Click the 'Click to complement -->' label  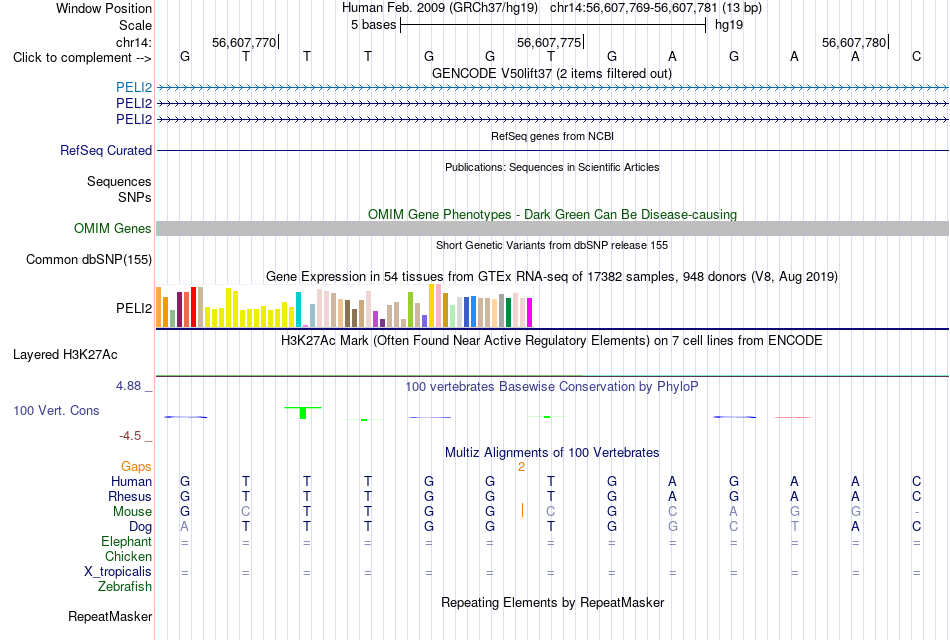tap(82, 58)
